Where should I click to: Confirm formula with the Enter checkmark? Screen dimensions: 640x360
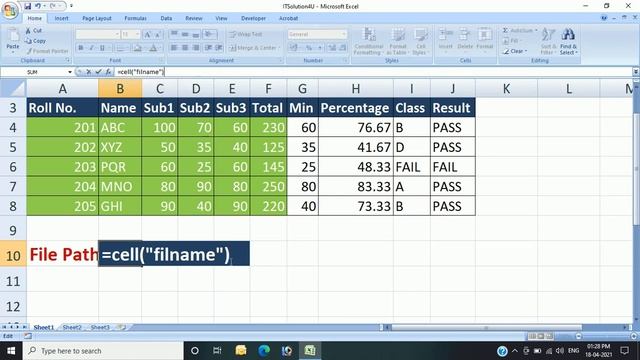tap(98, 72)
